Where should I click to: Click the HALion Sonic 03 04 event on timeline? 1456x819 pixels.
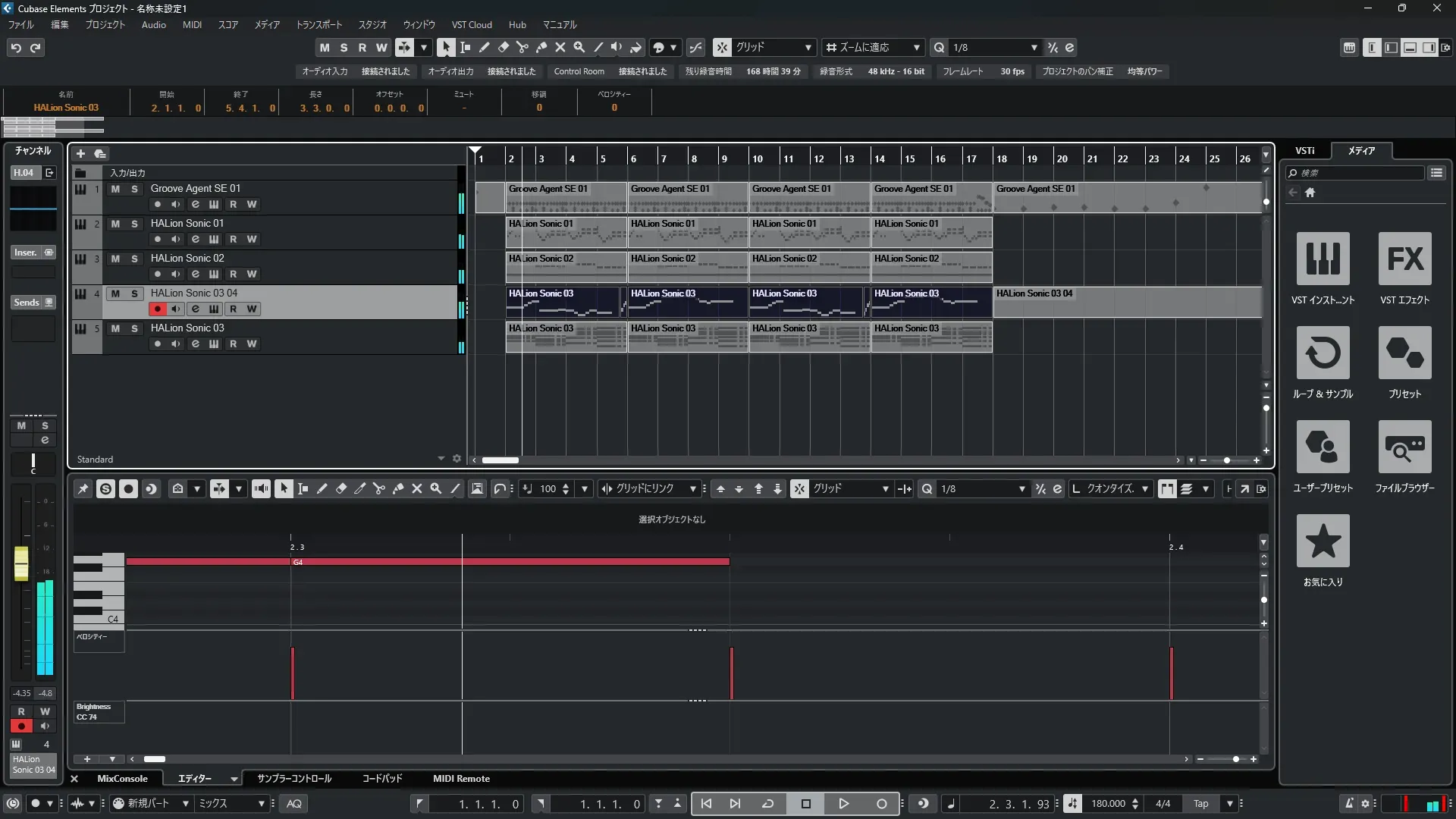[x=1127, y=302]
